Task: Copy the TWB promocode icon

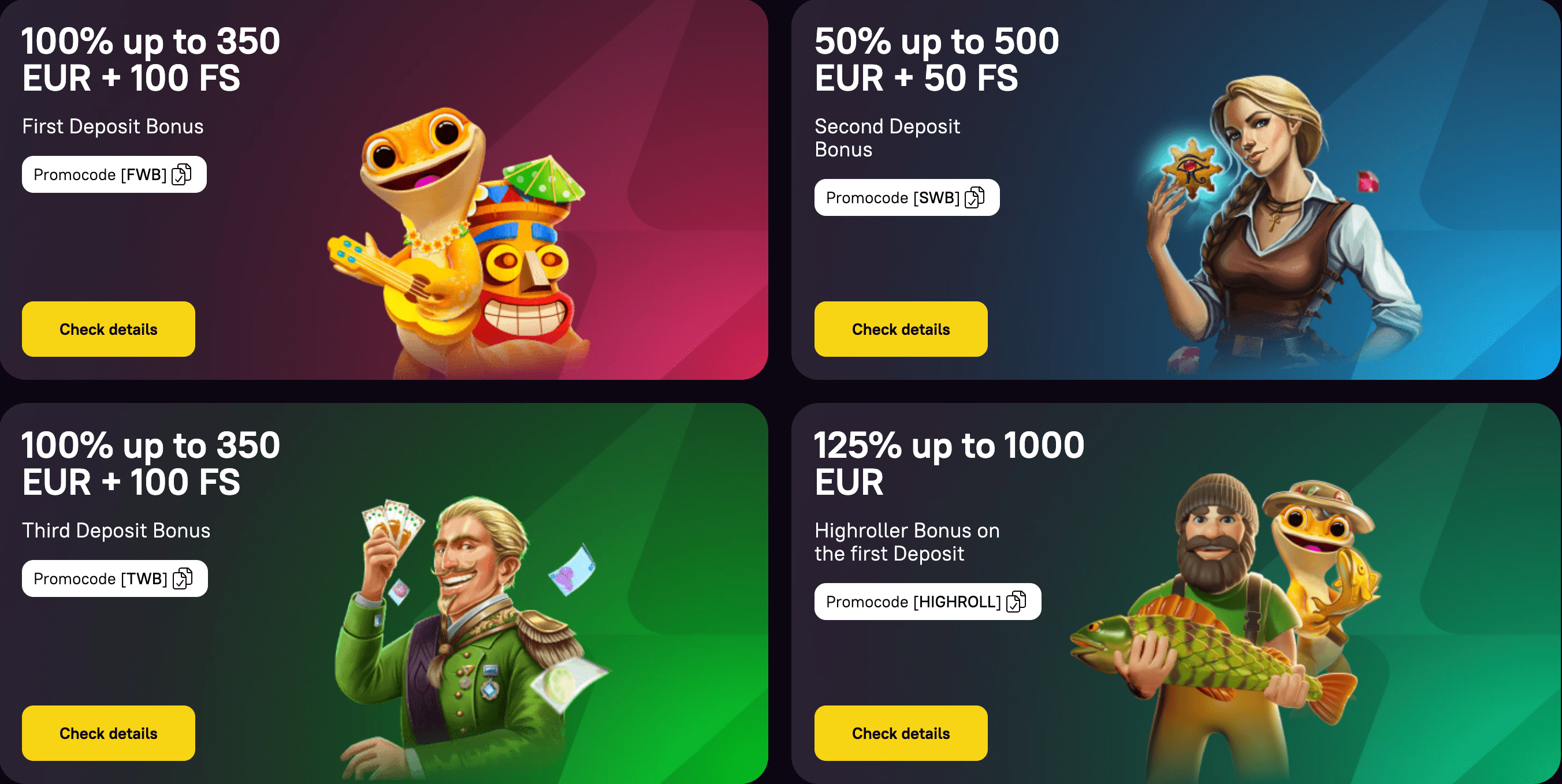Action: [183, 578]
